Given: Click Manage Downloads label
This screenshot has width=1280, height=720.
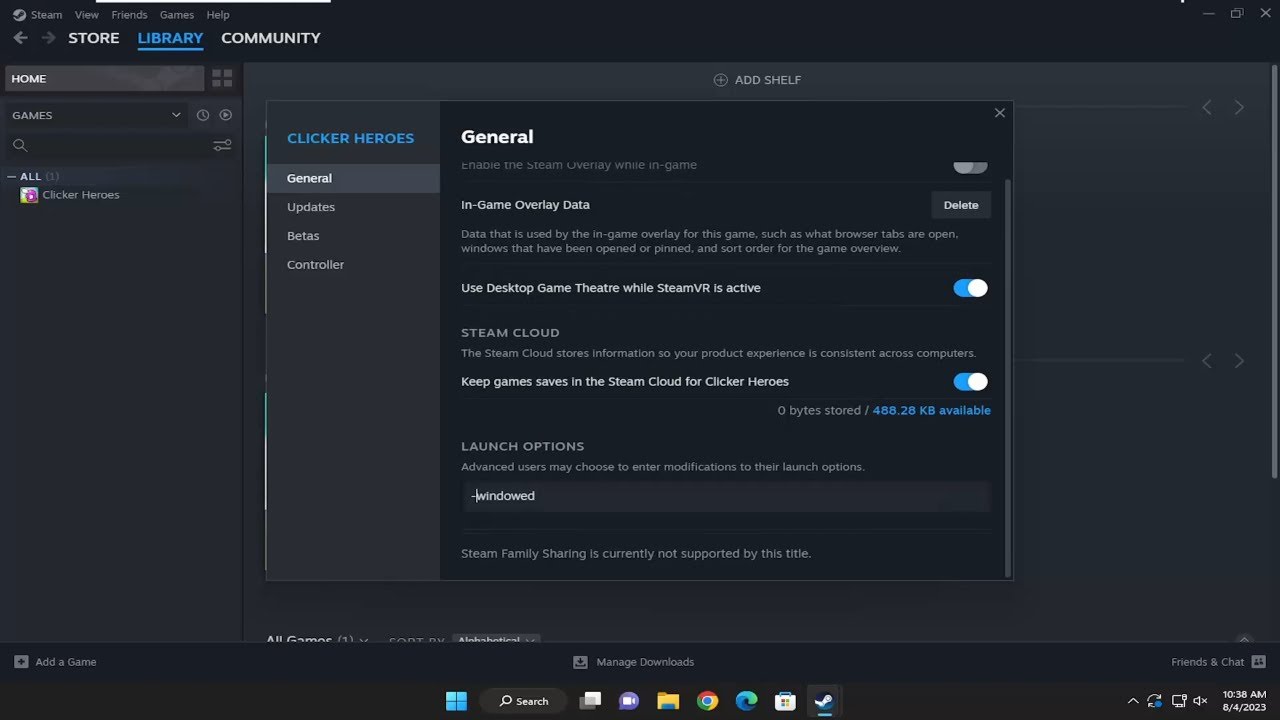Looking at the screenshot, I should (x=645, y=662).
